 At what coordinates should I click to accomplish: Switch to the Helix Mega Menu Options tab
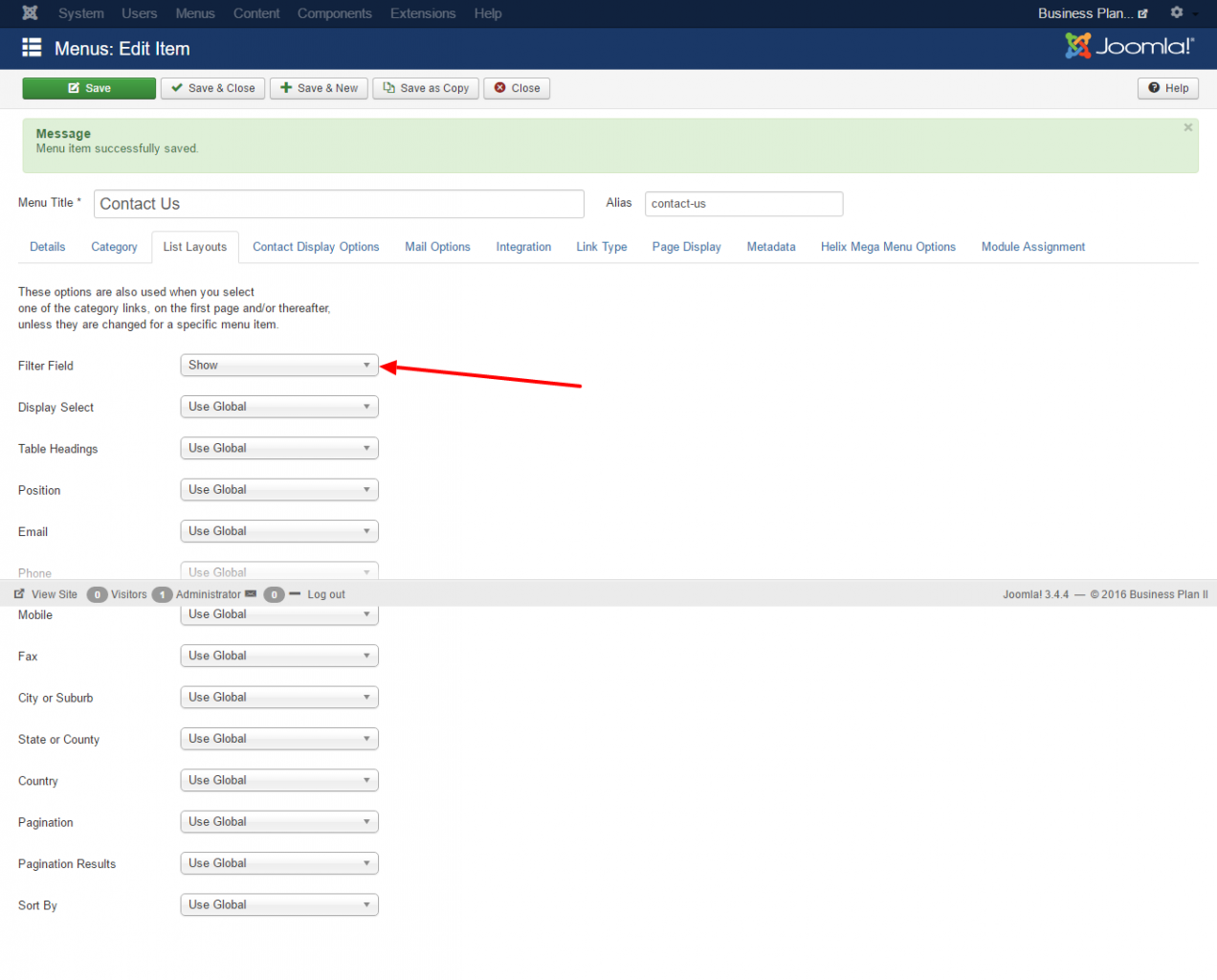(x=887, y=247)
